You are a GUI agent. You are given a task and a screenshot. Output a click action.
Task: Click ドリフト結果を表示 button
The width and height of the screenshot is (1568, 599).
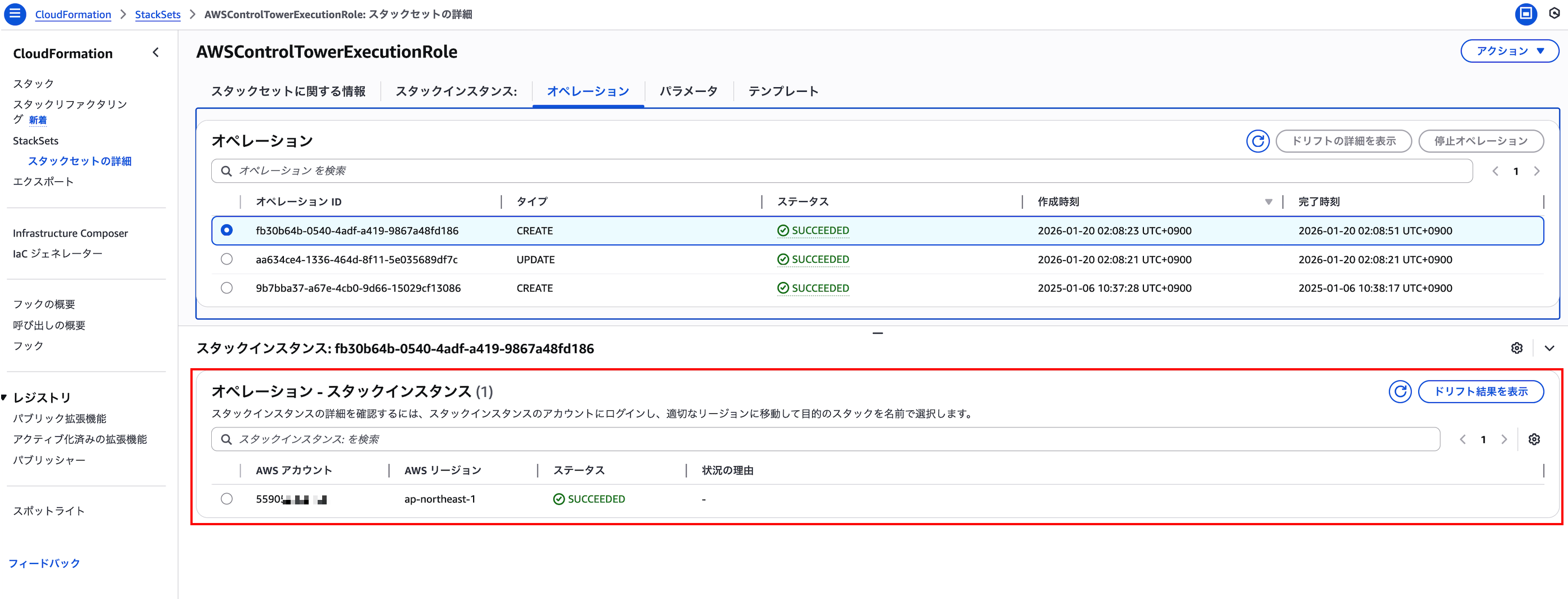[1481, 391]
